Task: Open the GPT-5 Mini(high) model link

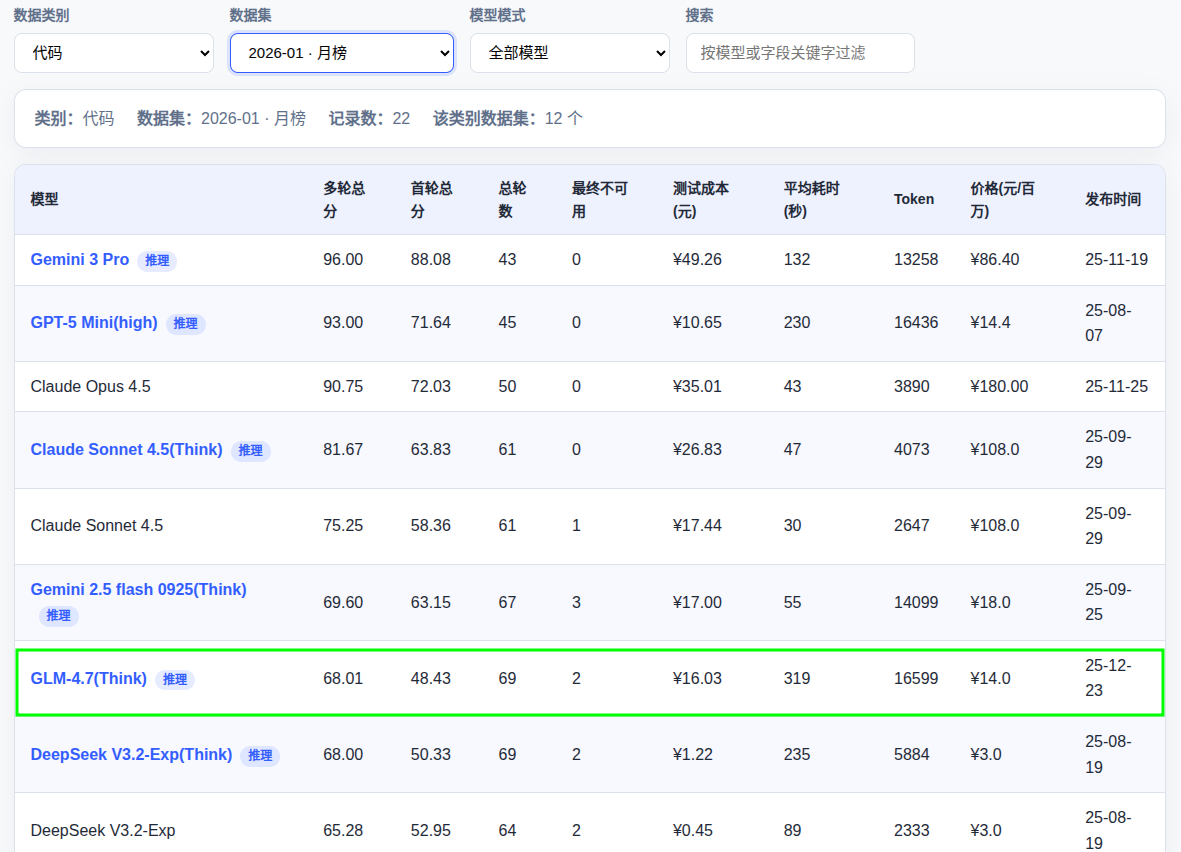Action: pyautogui.click(x=94, y=322)
